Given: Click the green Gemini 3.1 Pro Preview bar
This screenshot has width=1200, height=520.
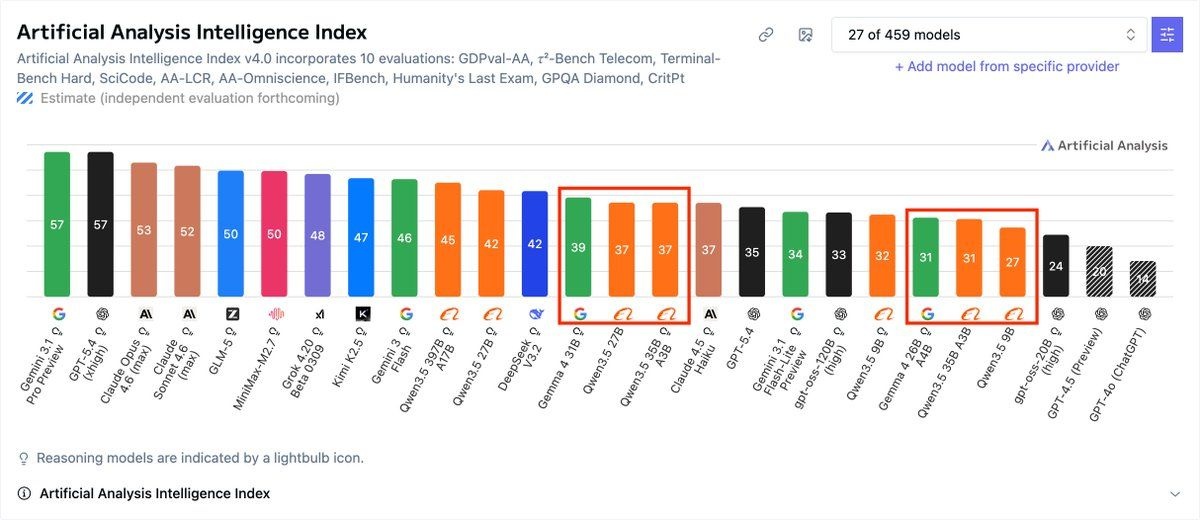Looking at the screenshot, I should point(57,224).
